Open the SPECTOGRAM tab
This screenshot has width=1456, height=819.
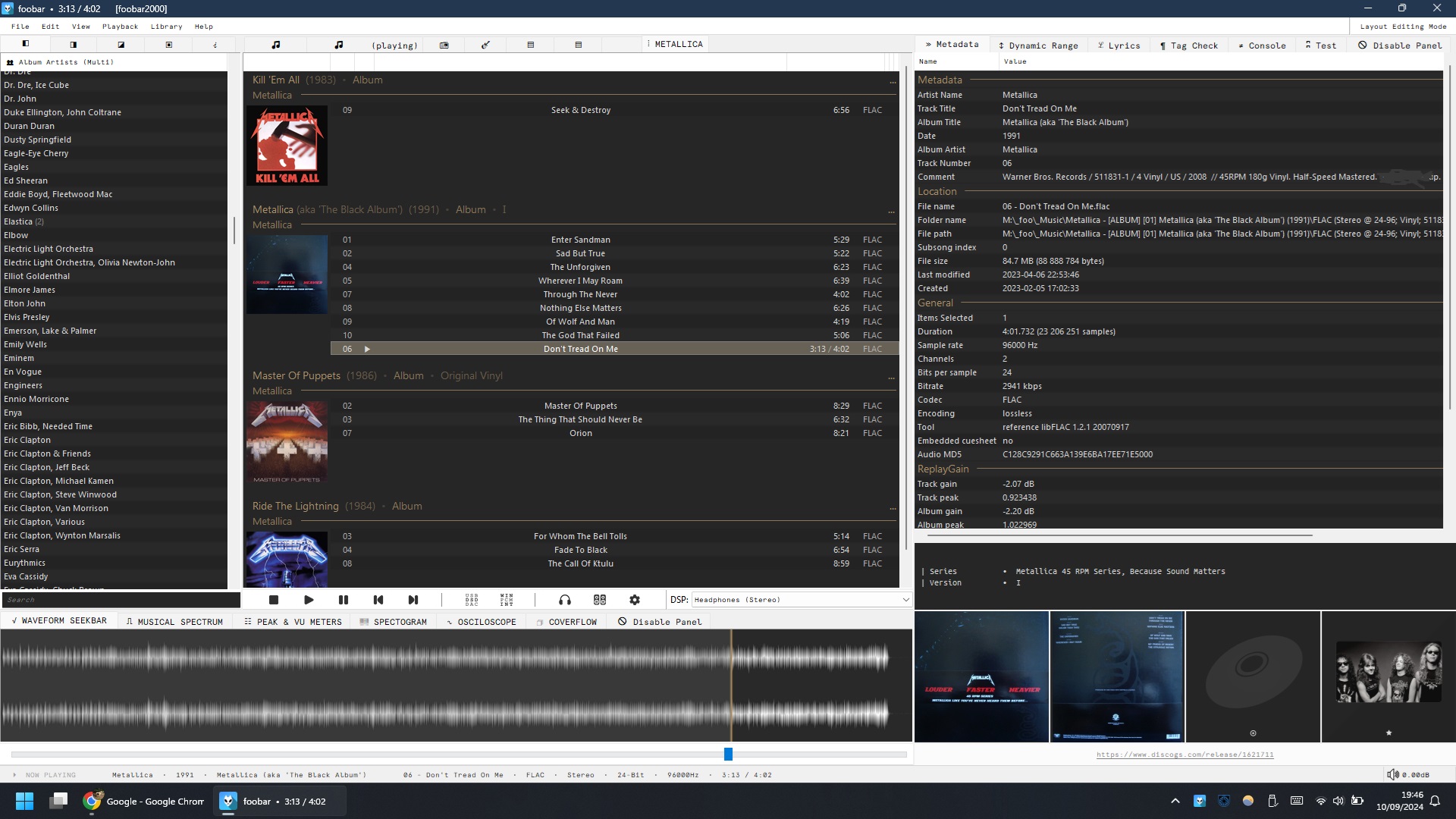(x=393, y=622)
